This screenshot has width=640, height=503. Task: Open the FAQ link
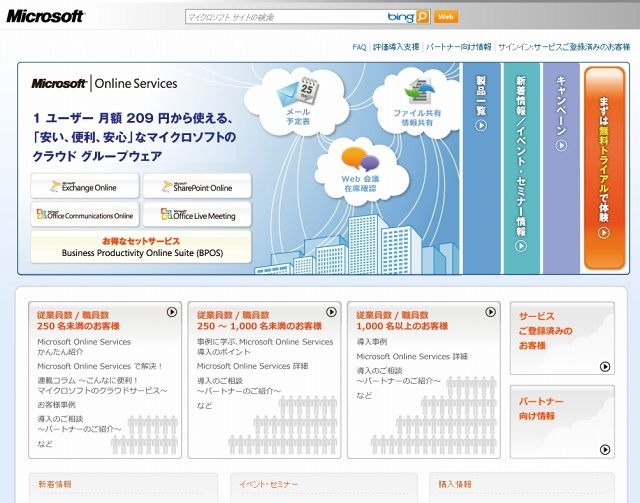359,47
